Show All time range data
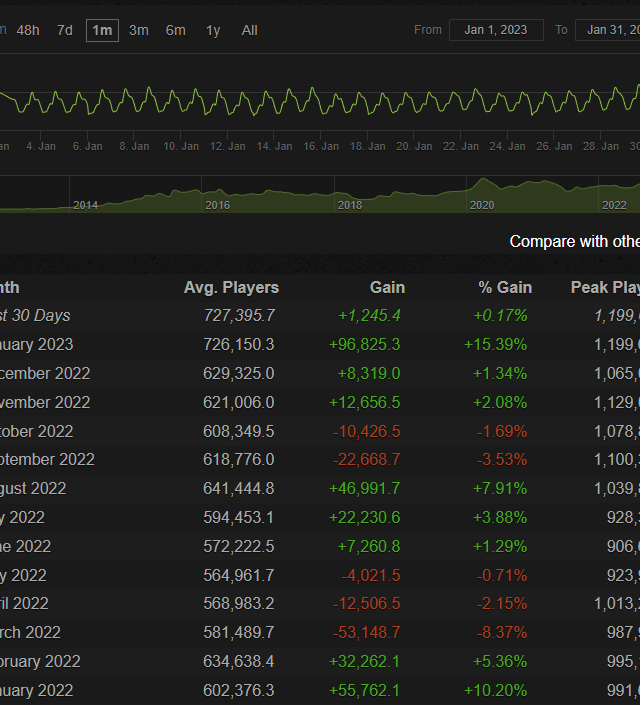 click(x=250, y=30)
